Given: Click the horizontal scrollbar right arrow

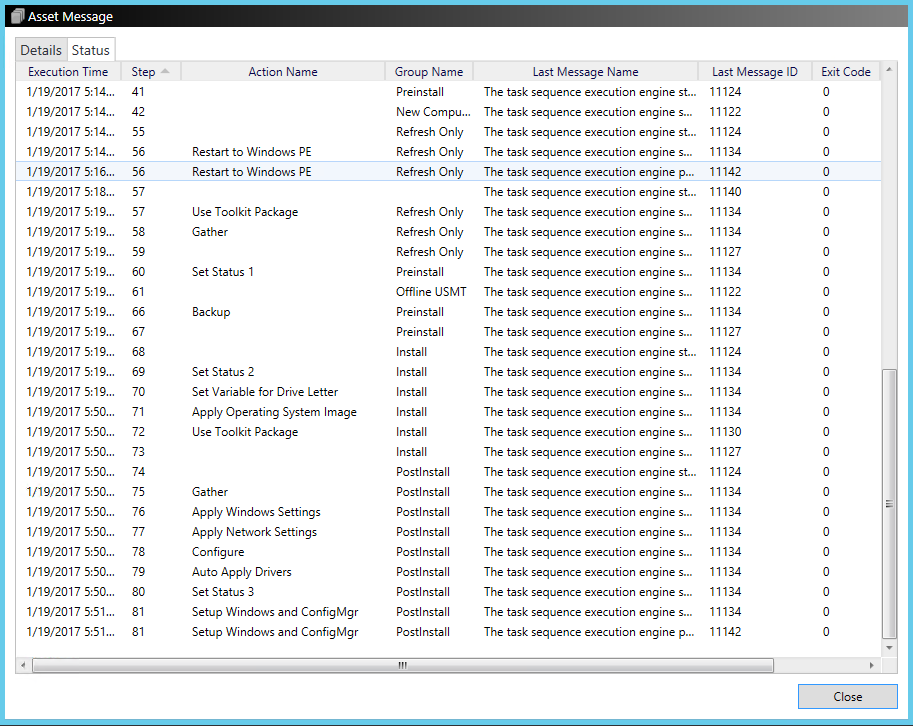Looking at the screenshot, I should pyautogui.click(x=873, y=665).
